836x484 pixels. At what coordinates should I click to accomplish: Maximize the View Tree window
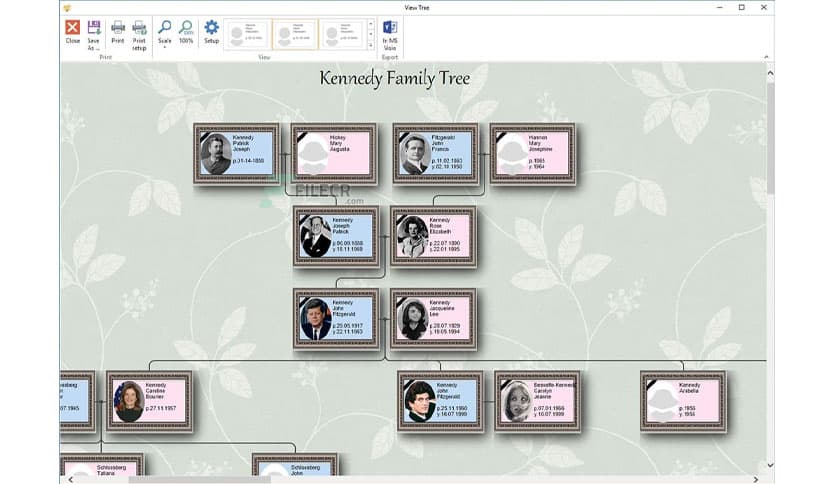click(742, 7)
